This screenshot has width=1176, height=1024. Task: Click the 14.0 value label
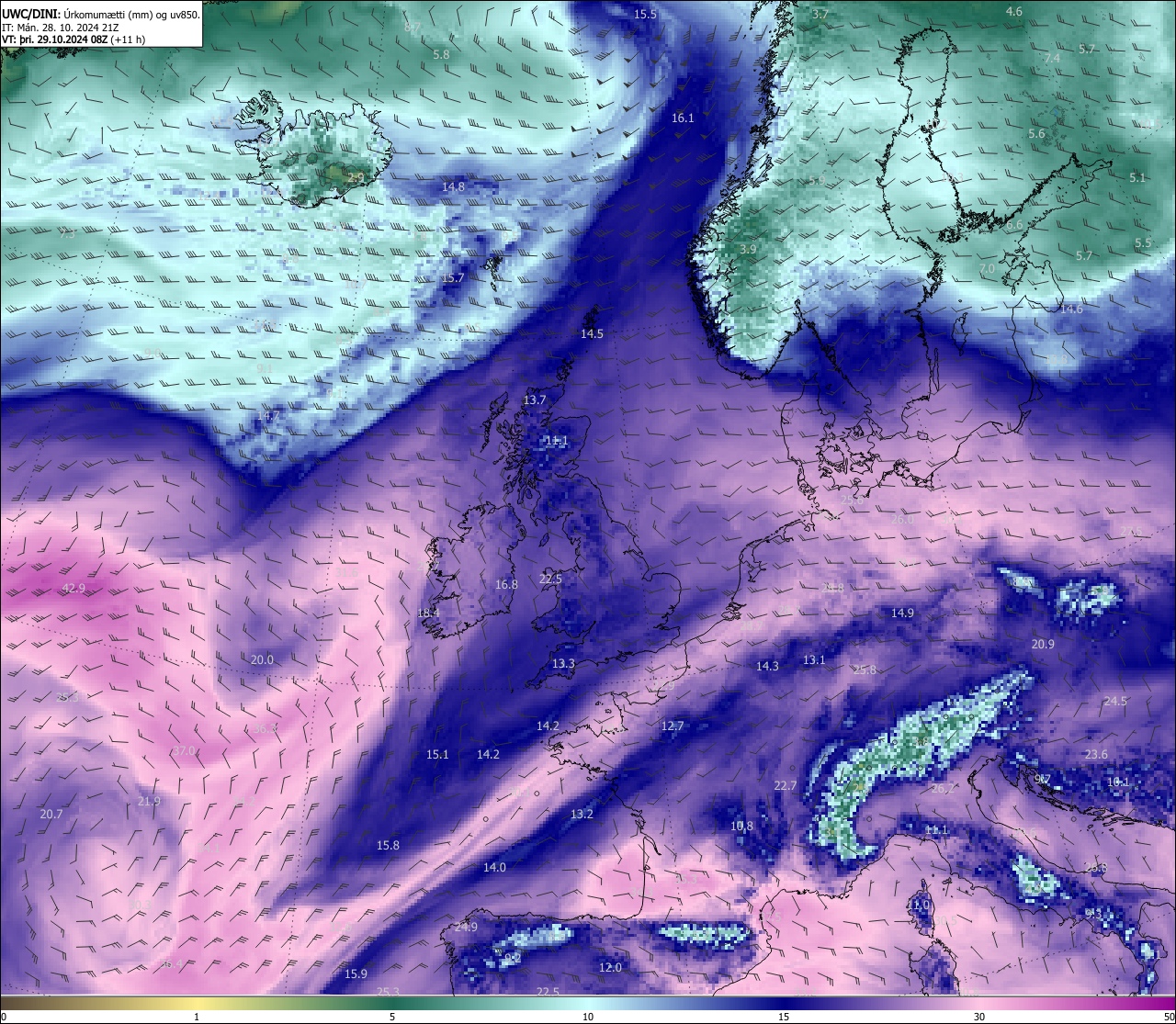(494, 868)
